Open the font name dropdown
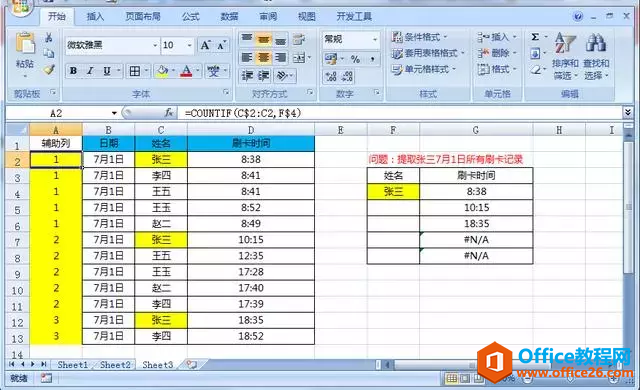640x390 pixels. pyautogui.click(x=155, y=45)
